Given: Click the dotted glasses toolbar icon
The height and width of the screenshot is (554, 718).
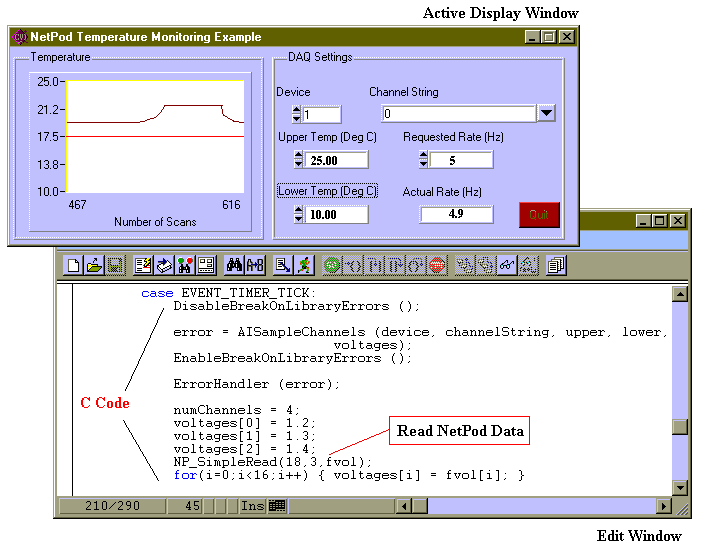Looking at the screenshot, I should [528, 265].
